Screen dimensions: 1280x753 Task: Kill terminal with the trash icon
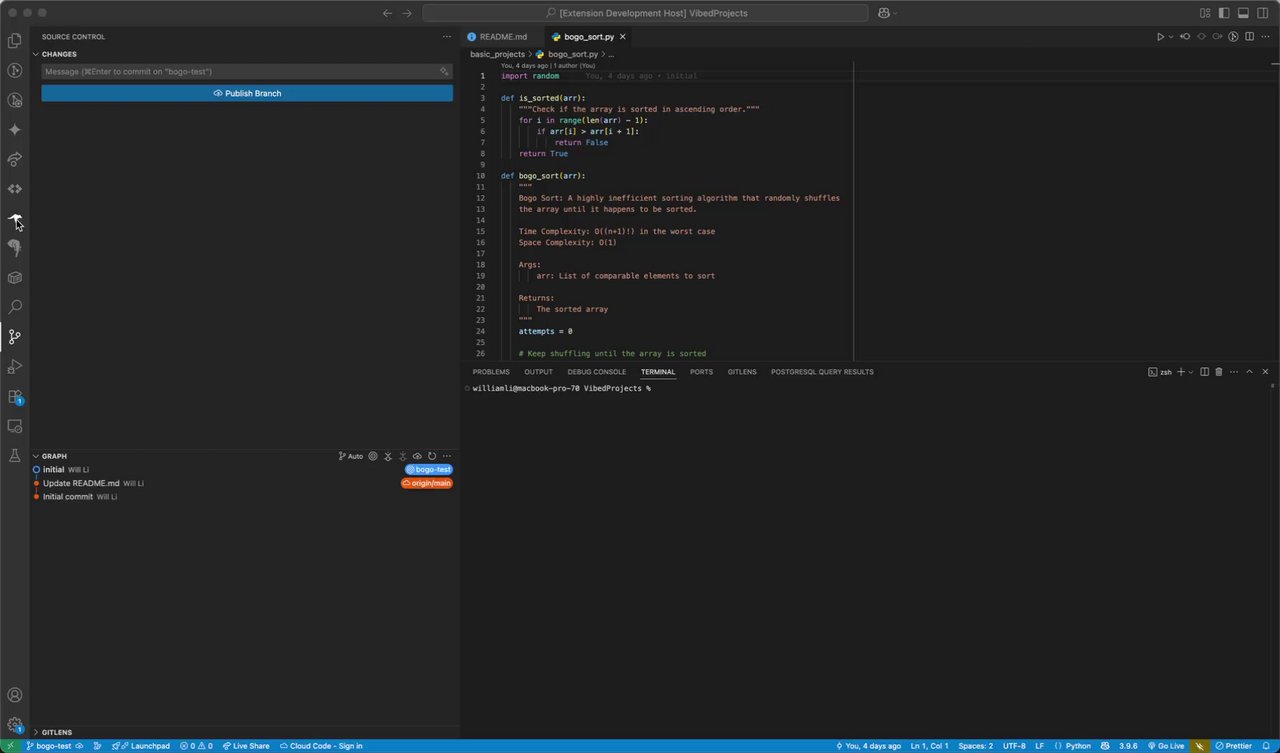coord(1218,372)
